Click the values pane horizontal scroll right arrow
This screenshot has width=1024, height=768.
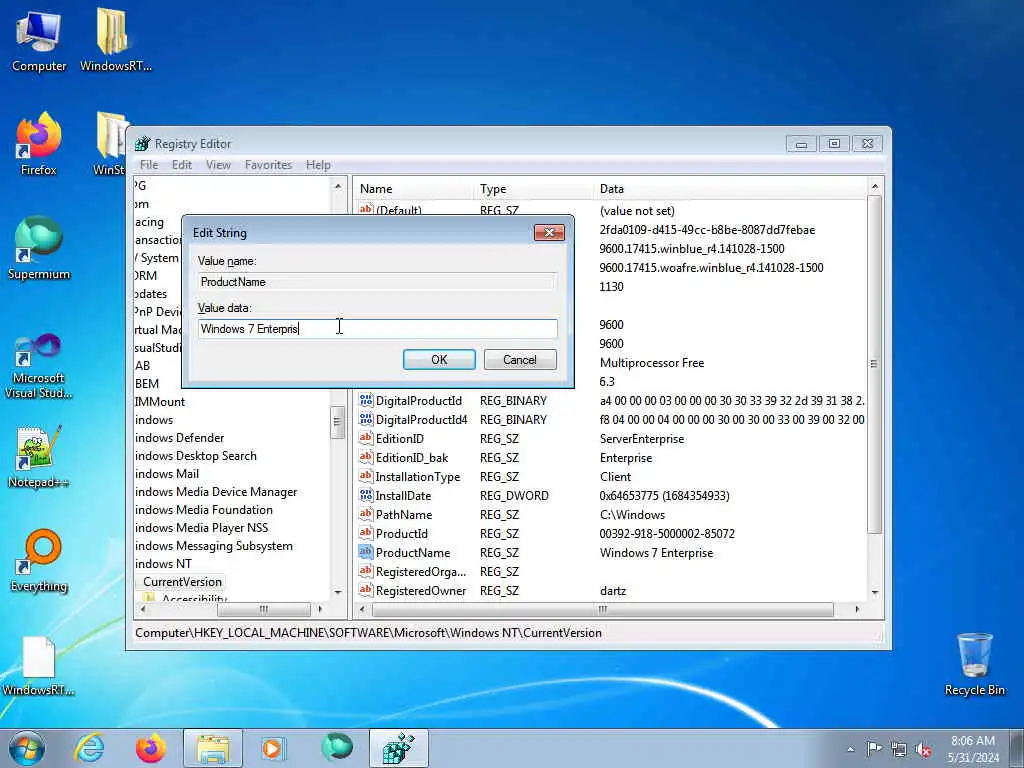coord(857,609)
